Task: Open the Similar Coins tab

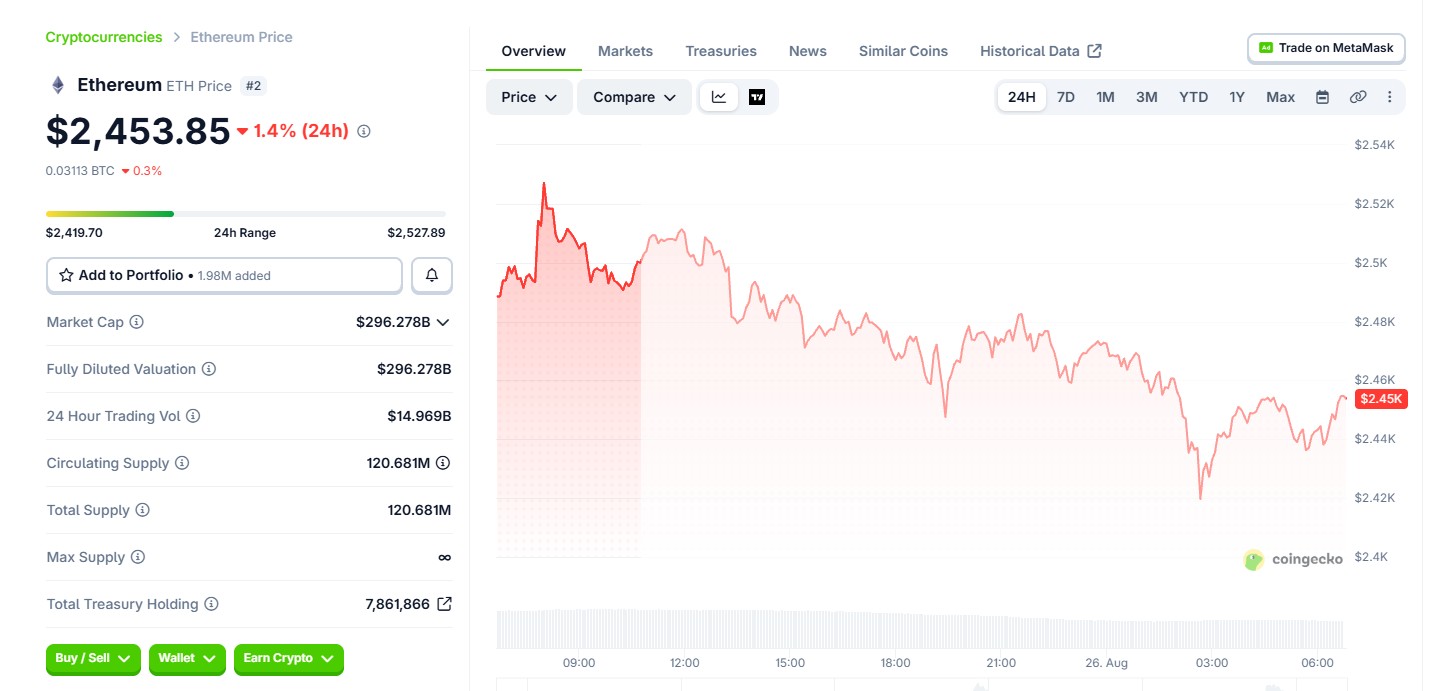Action: [x=903, y=51]
